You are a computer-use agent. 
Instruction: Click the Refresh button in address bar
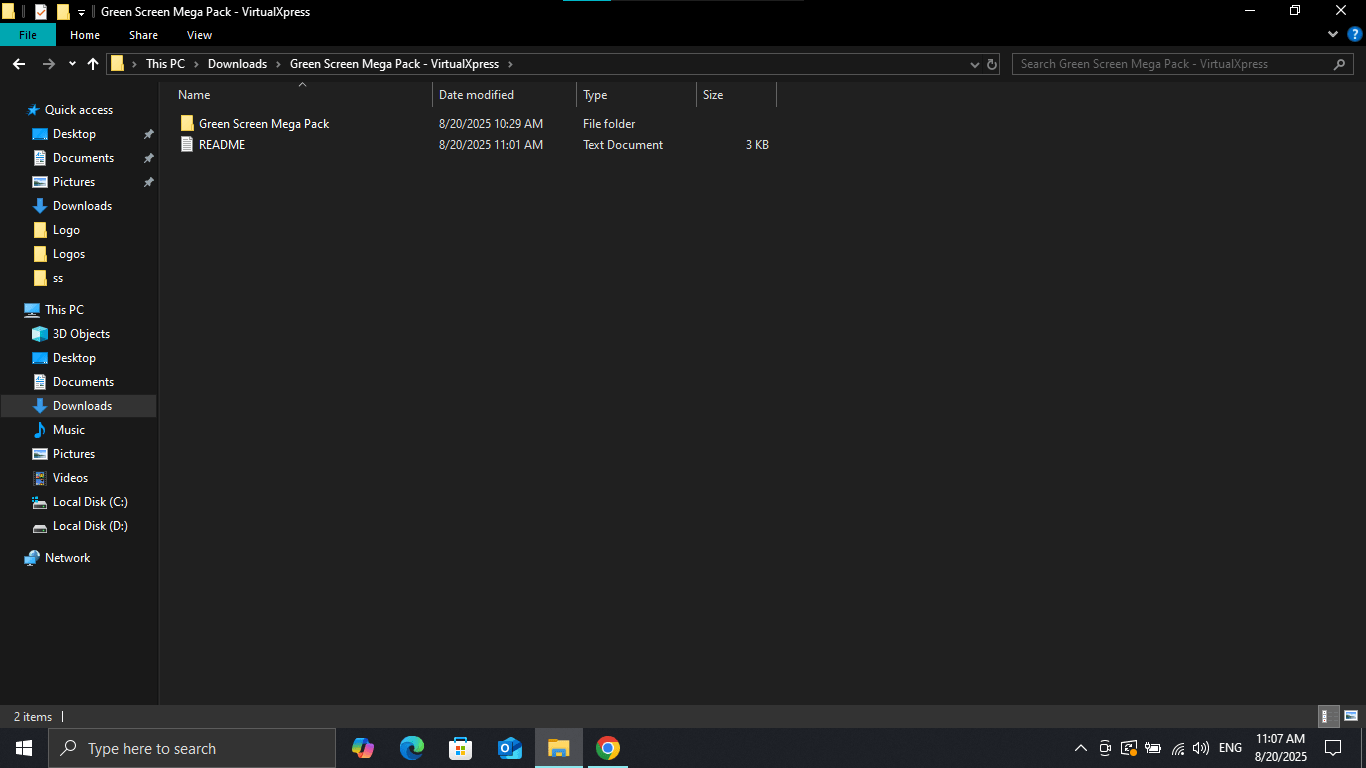click(x=992, y=64)
